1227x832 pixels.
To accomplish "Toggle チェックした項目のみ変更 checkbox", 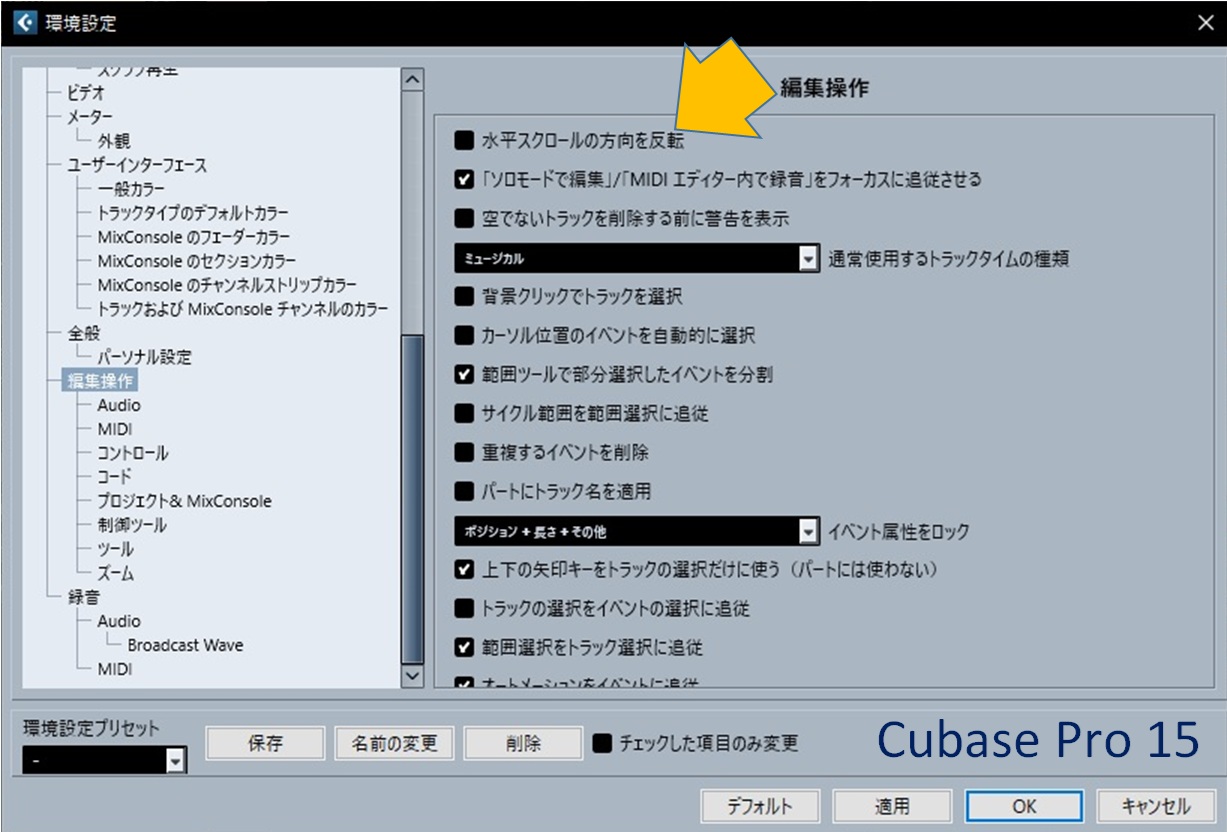I will [602, 743].
